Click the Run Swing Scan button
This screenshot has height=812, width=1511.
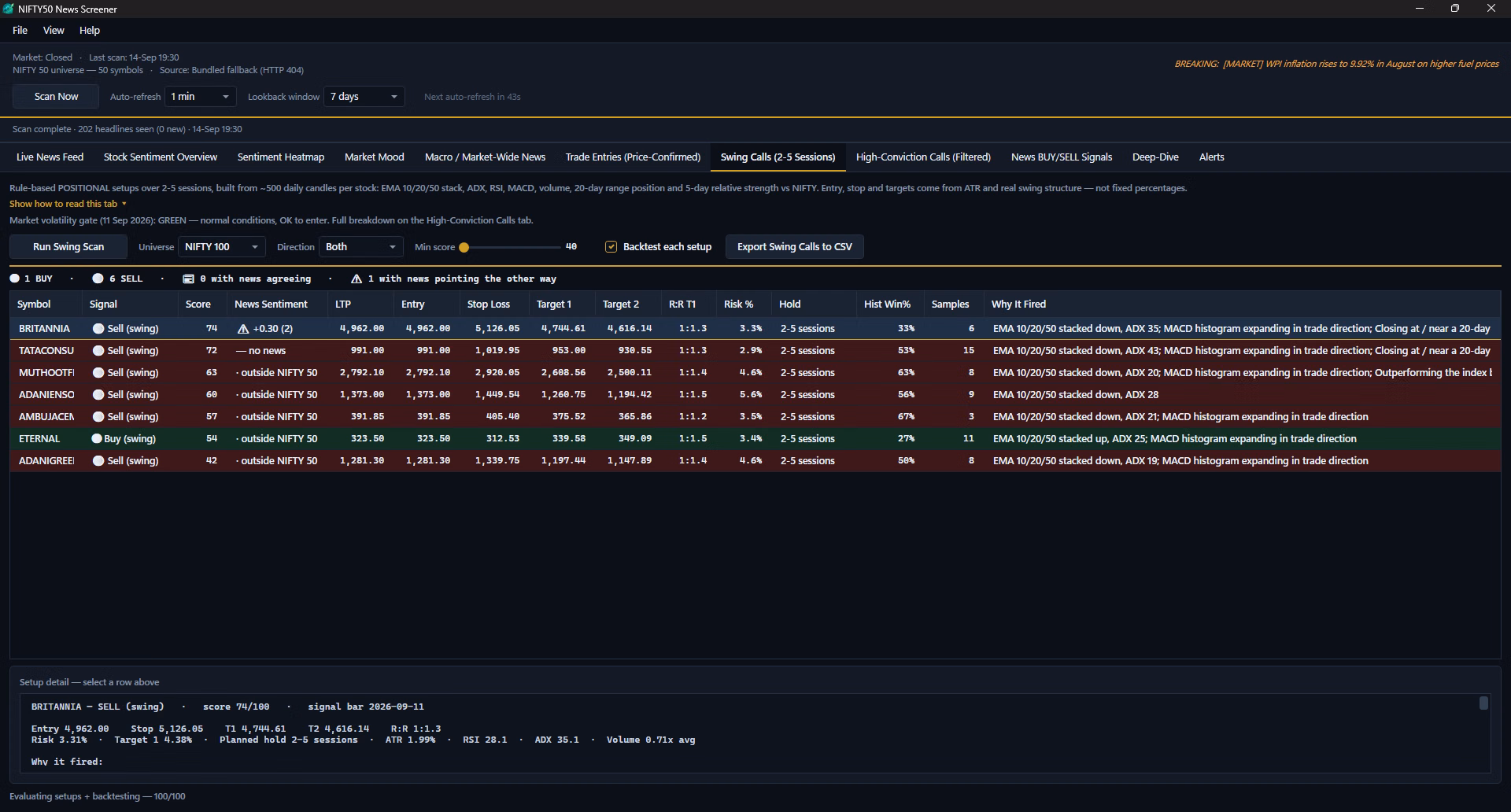click(68, 247)
